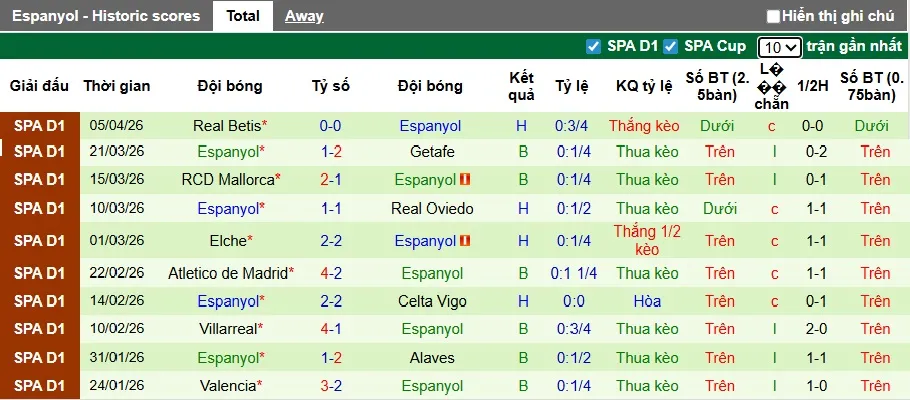Click the Alaves team name
Image resolution: width=910 pixels, height=400 pixels.
click(432, 357)
